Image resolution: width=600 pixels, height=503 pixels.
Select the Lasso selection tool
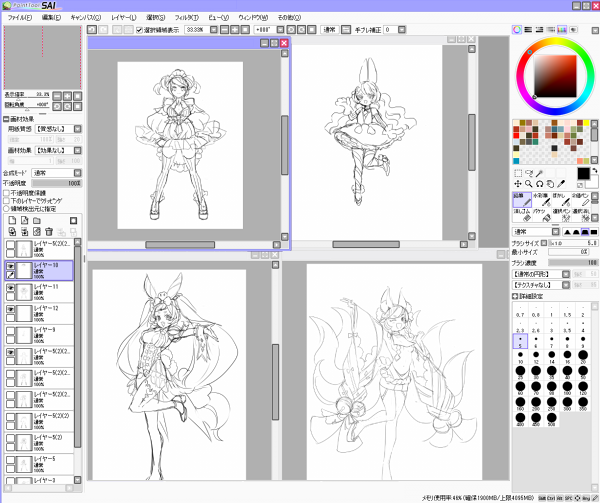point(529,173)
